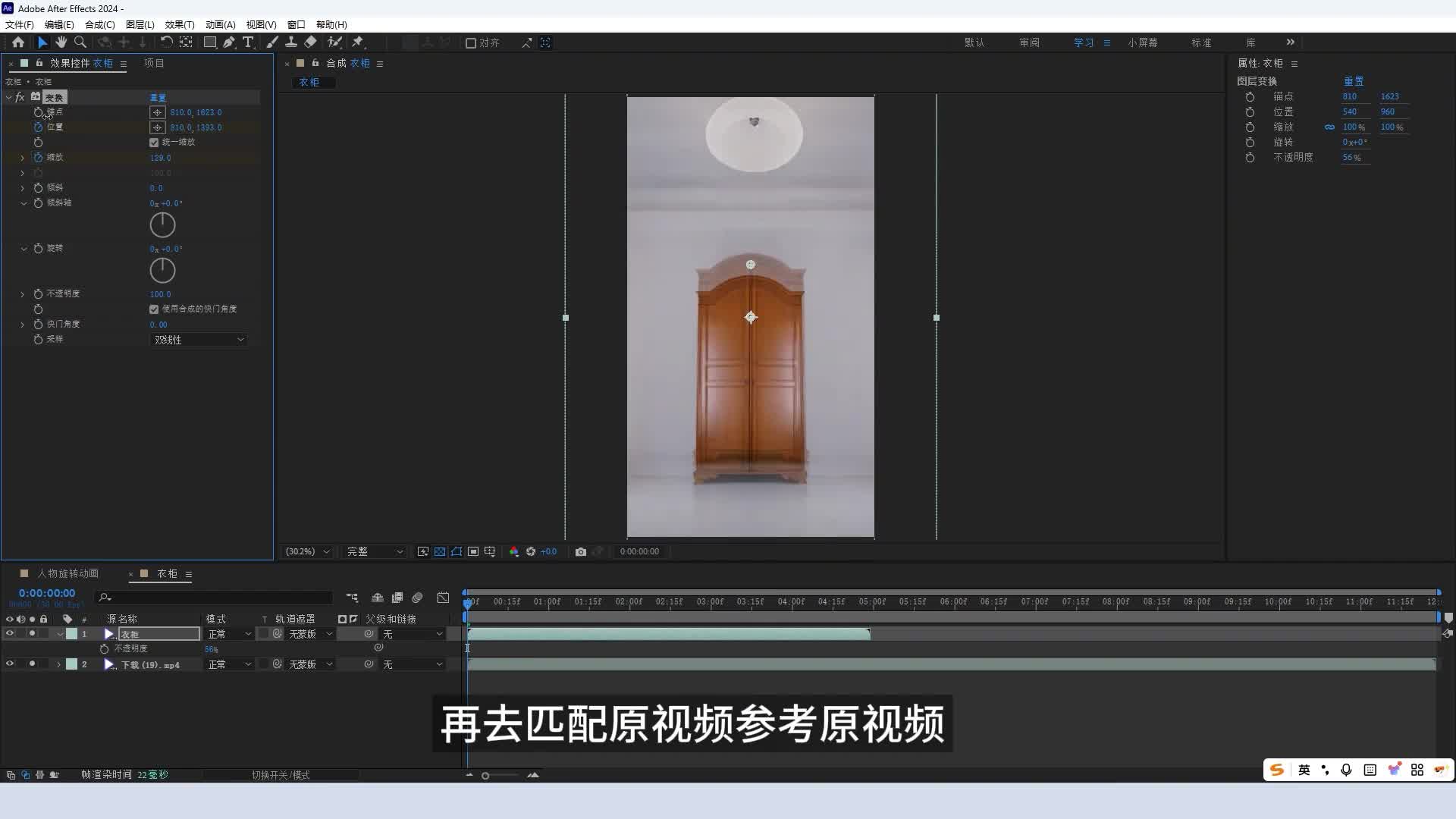The height and width of the screenshot is (819, 1456).
Task: Select the Hand tool
Action: (61, 42)
